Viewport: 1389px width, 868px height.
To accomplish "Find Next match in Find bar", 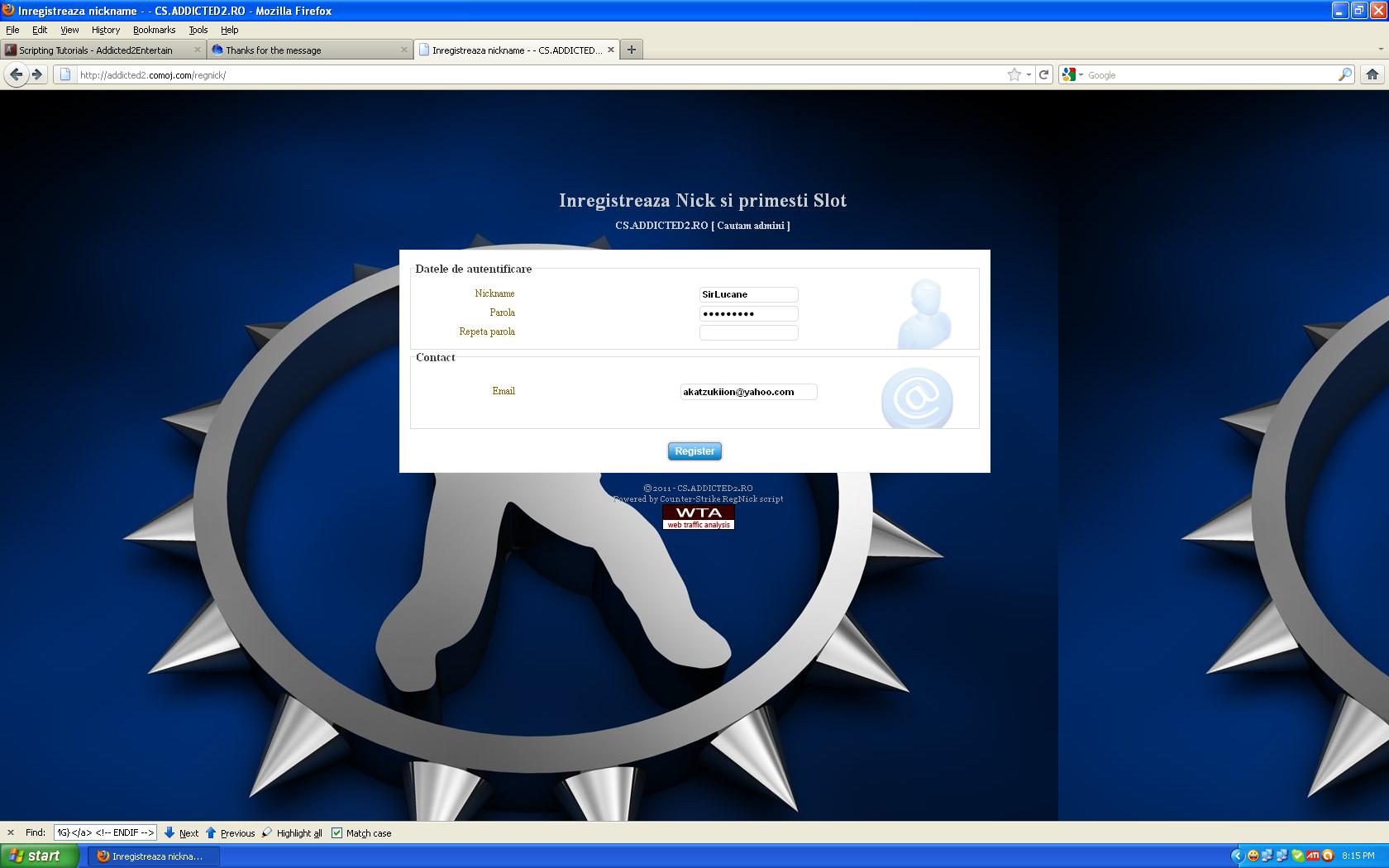I will coord(181,832).
